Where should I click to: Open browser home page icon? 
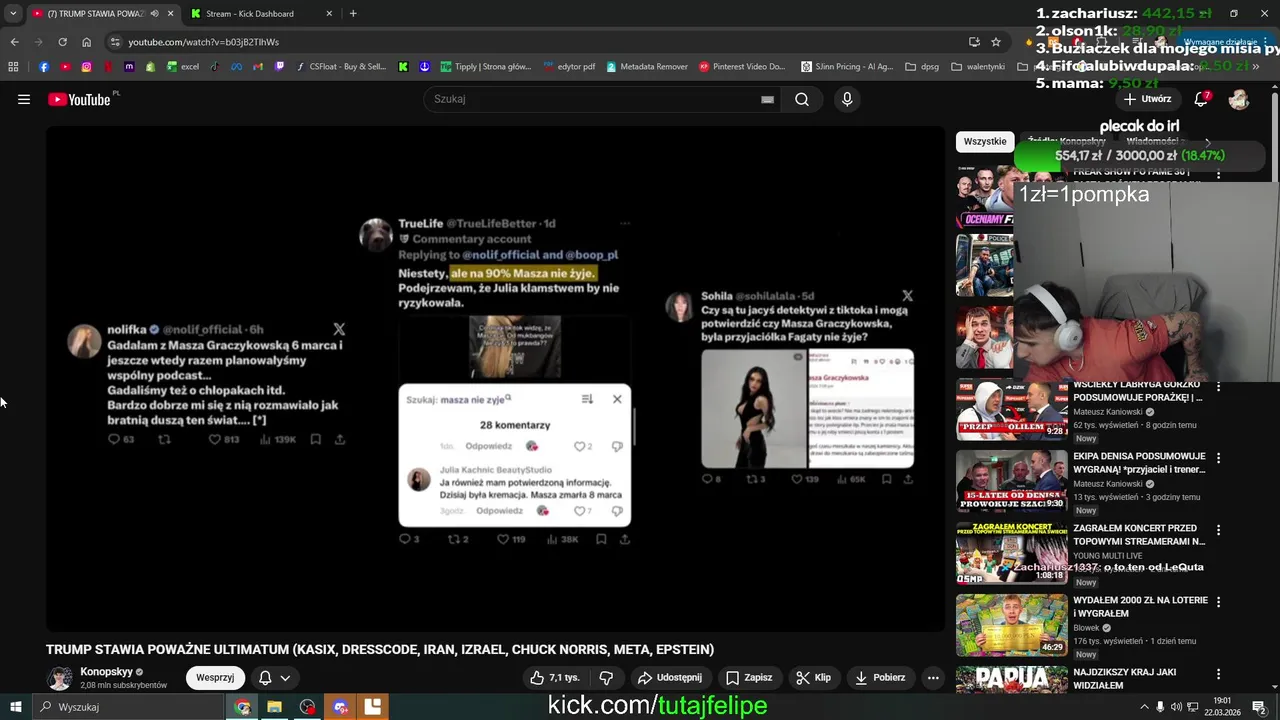(86, 42)
